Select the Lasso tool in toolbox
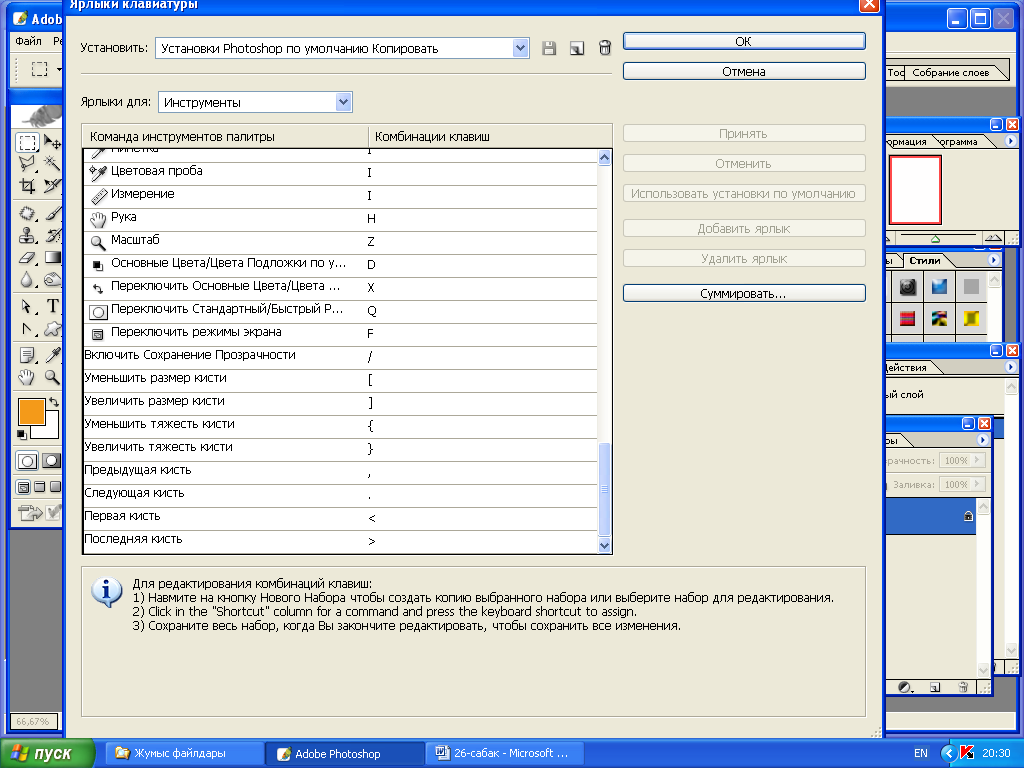 tap(27, 163)
